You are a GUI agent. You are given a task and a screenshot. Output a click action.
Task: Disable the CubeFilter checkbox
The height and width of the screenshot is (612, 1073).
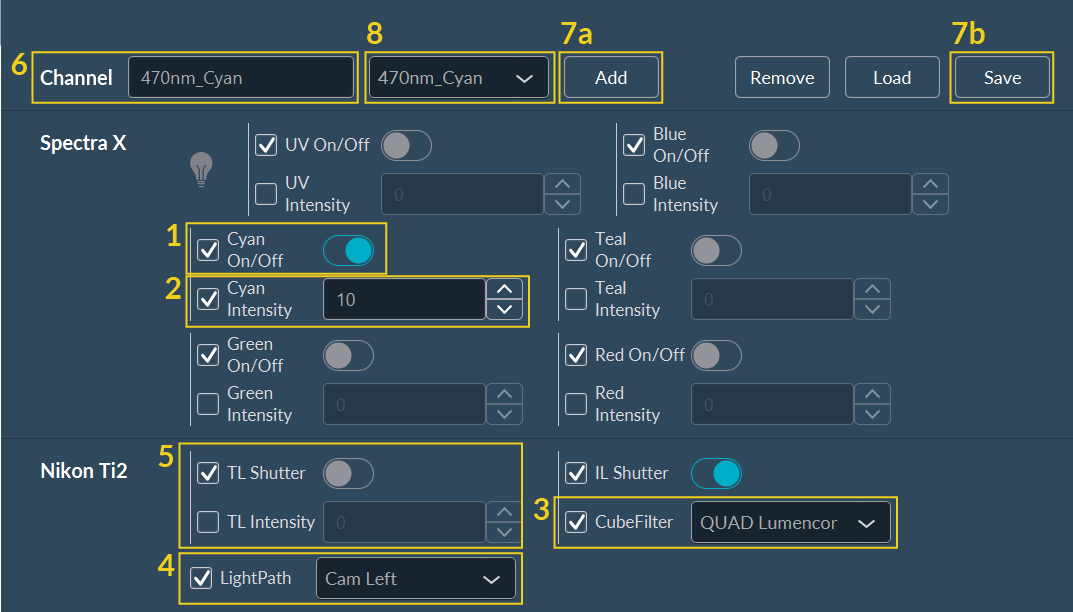(576, 522)
